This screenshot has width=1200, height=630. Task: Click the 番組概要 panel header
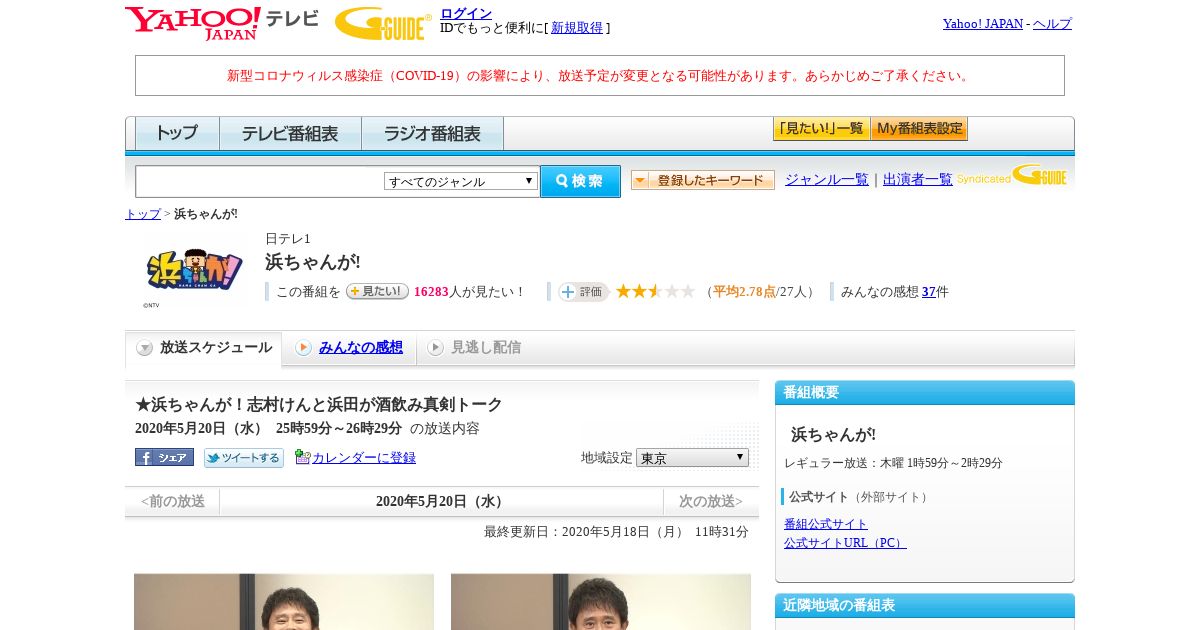tap(925, 392)
